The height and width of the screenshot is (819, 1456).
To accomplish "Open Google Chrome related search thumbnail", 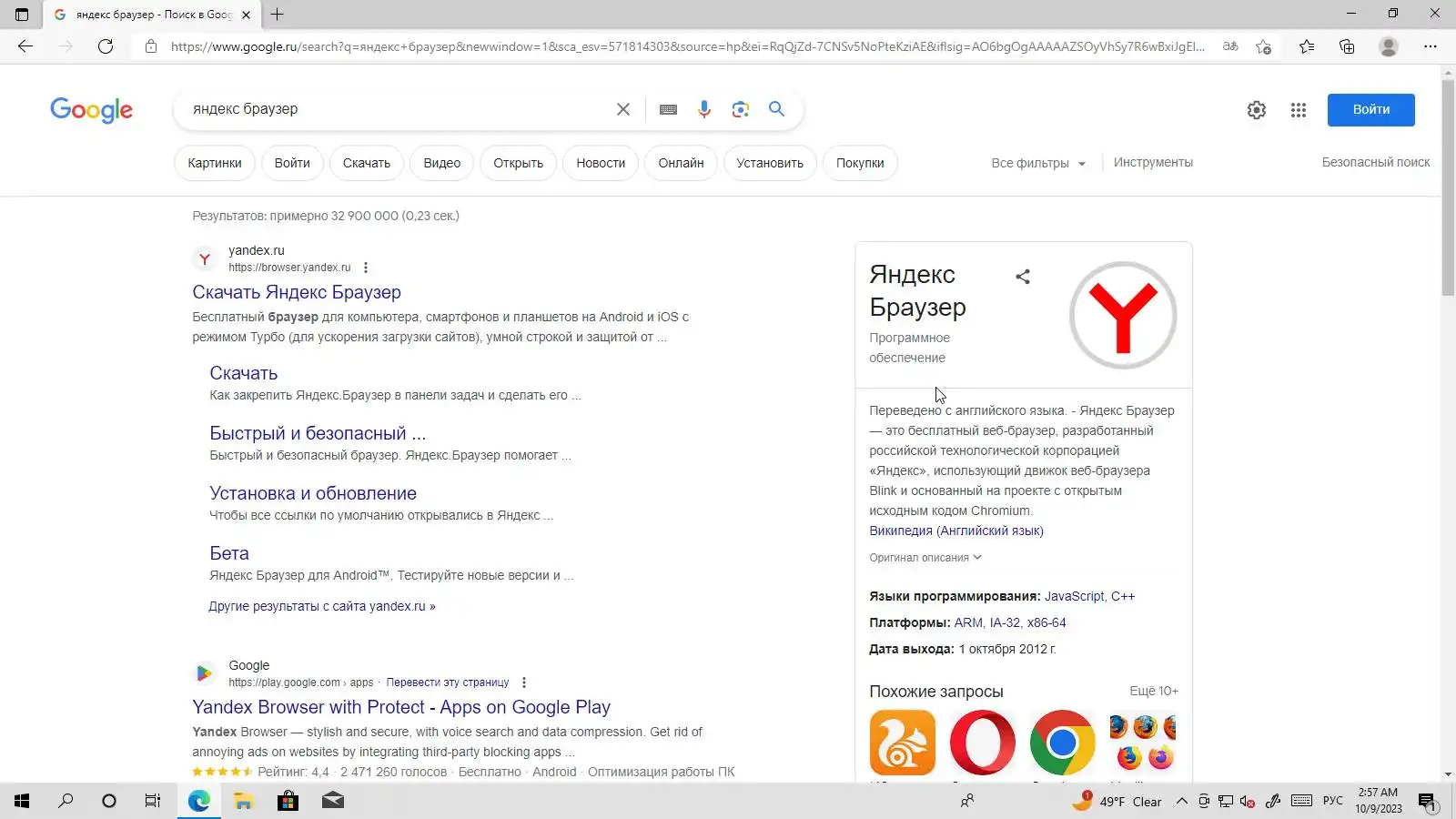I will point(1063,743).
